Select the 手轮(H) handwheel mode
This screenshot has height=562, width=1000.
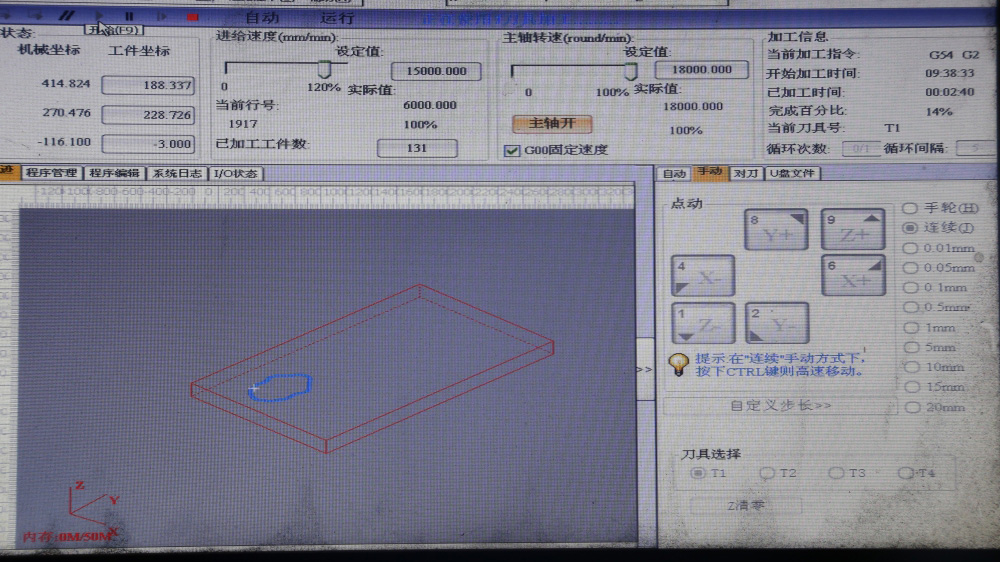click(x=909, y=208)
